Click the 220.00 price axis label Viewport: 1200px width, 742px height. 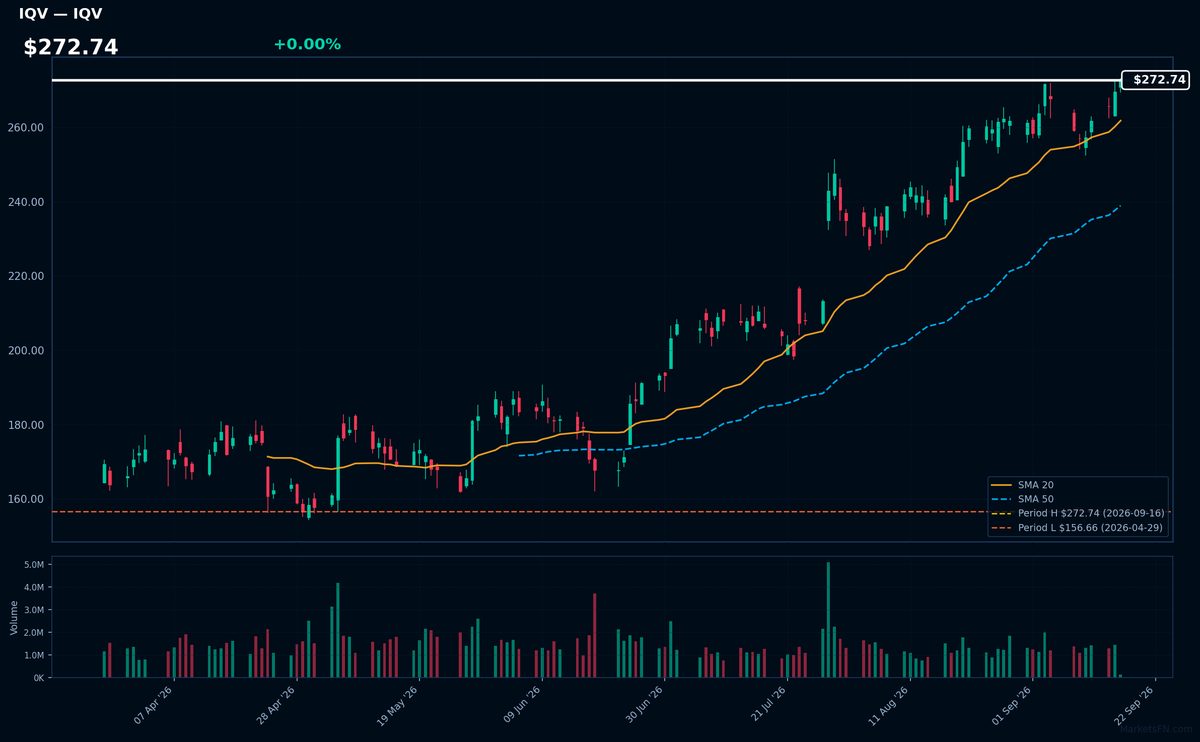click(x=28, y=276)
